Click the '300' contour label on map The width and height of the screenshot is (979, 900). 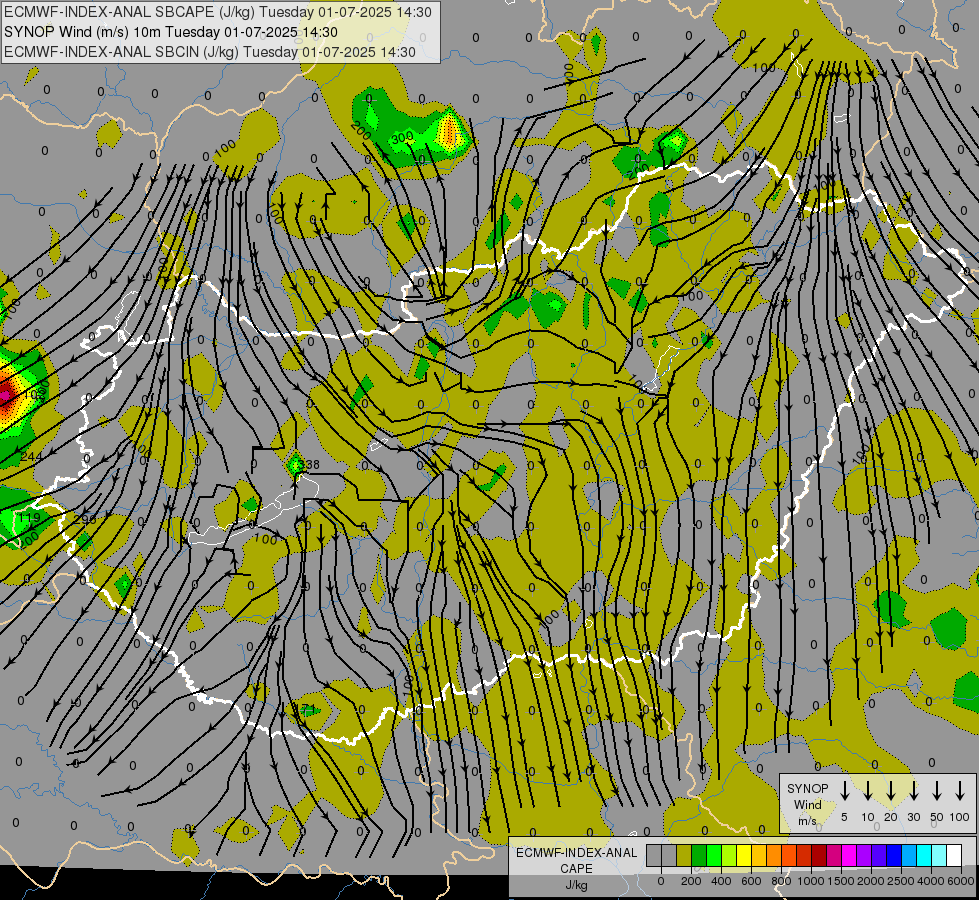(402, 136)
